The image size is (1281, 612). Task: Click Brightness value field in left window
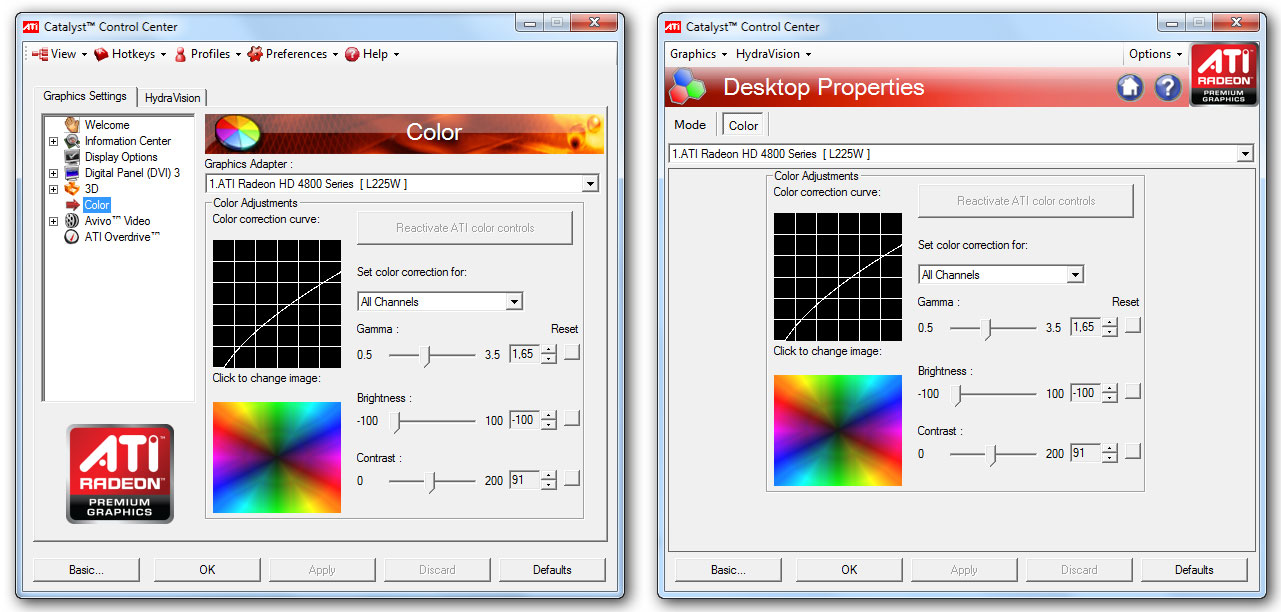524,420
